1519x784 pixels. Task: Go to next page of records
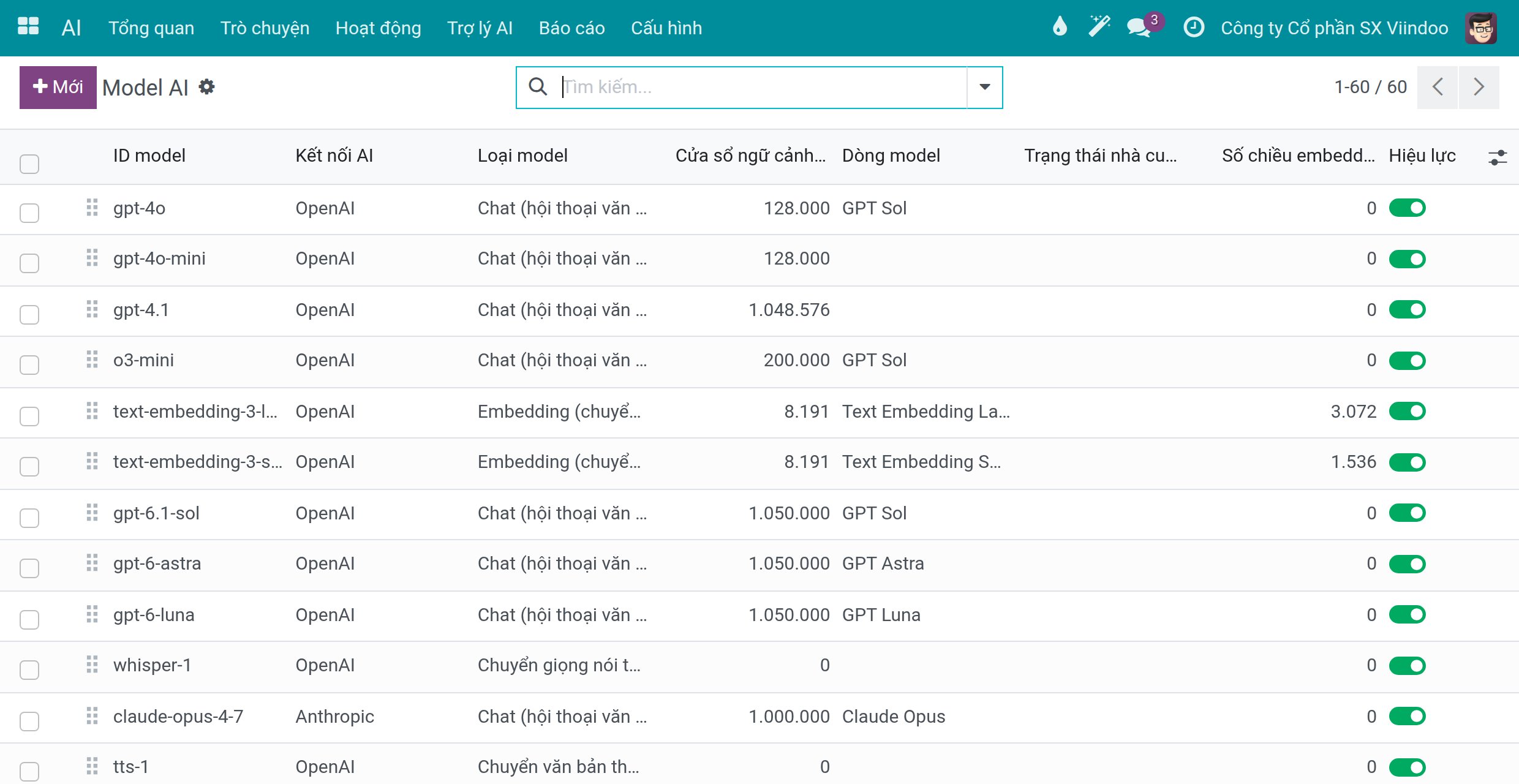tap(1479, 87)
